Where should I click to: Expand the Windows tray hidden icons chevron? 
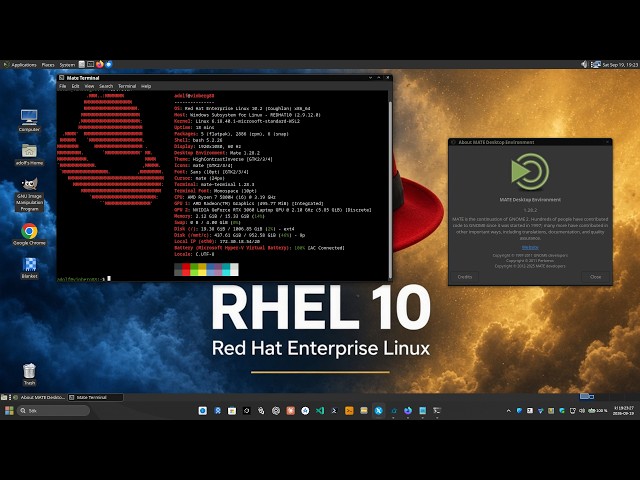point(509,411)
